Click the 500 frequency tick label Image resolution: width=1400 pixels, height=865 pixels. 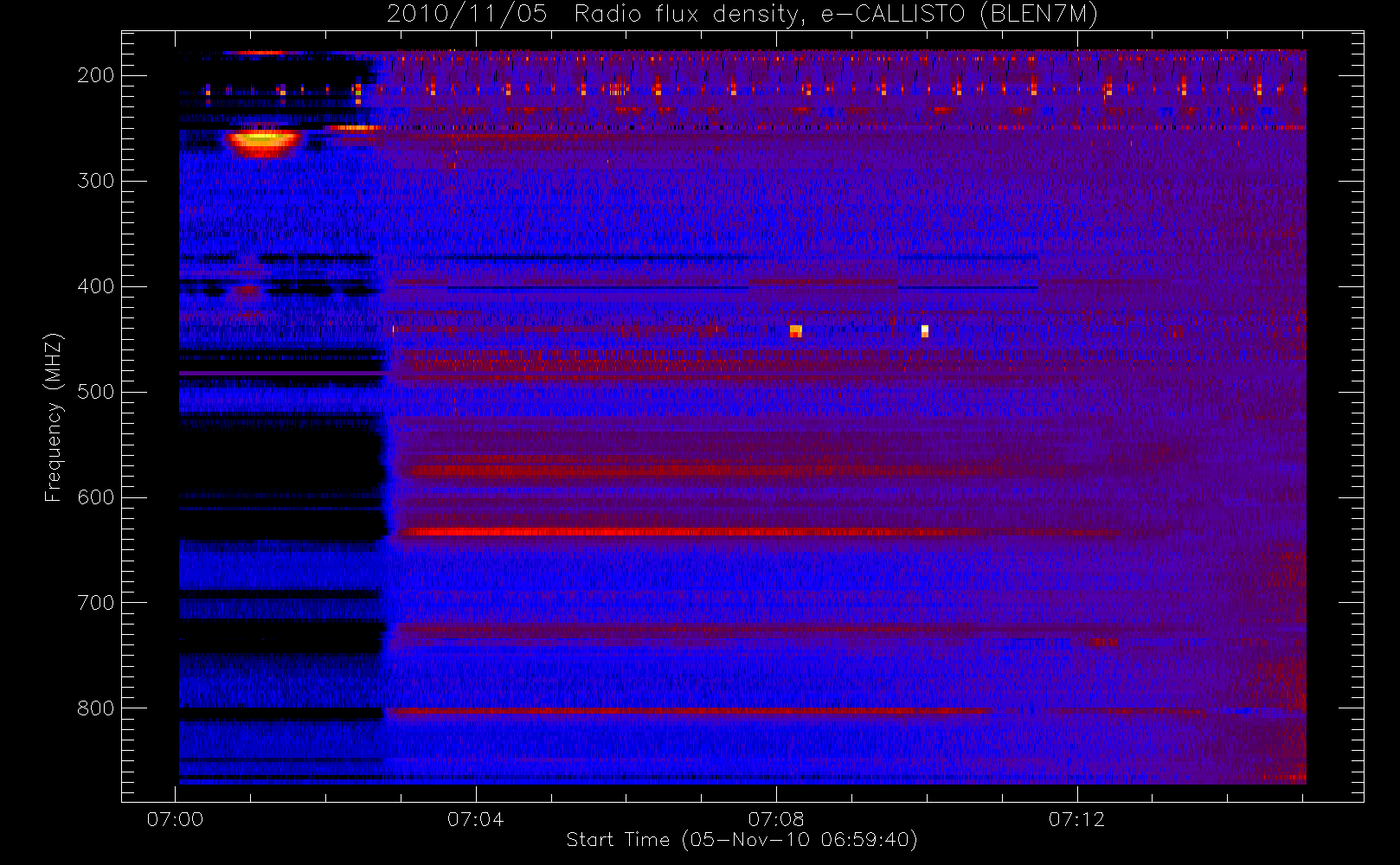95,392
